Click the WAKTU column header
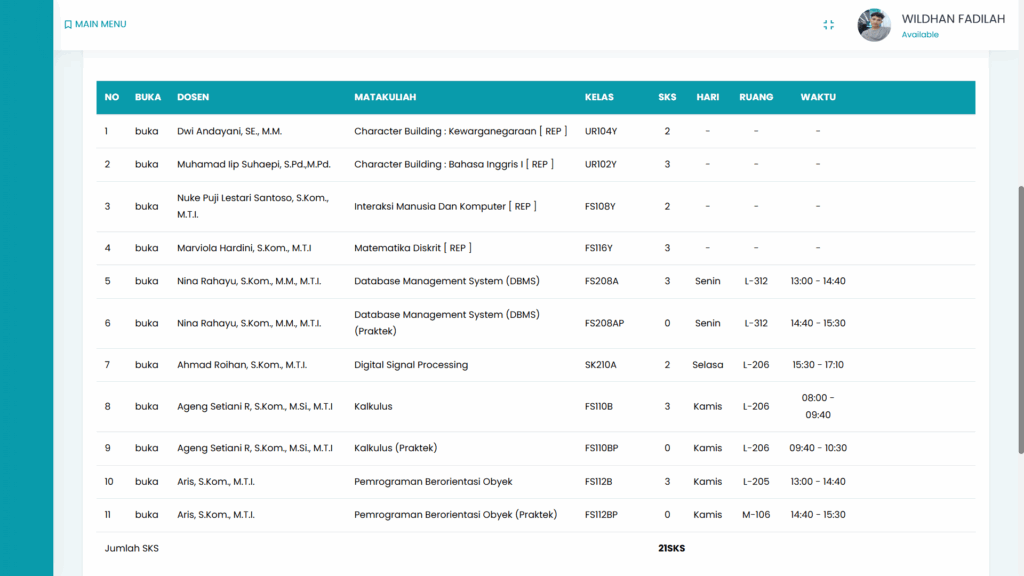The height and width of the screenshot is (576, 1024). coord(817,97)
